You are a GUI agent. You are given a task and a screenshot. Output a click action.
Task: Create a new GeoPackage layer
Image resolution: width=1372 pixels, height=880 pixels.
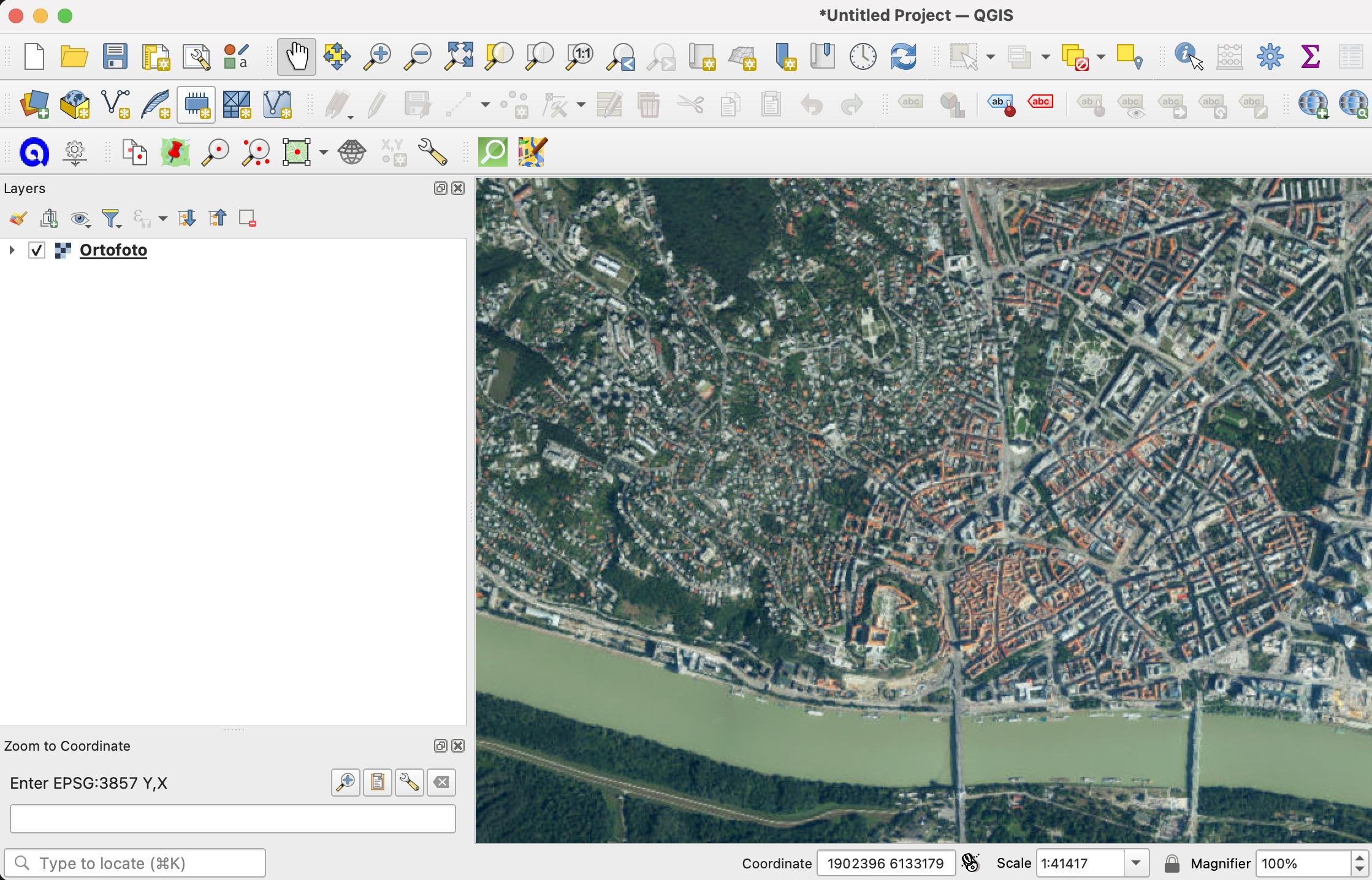coord(75,104)
